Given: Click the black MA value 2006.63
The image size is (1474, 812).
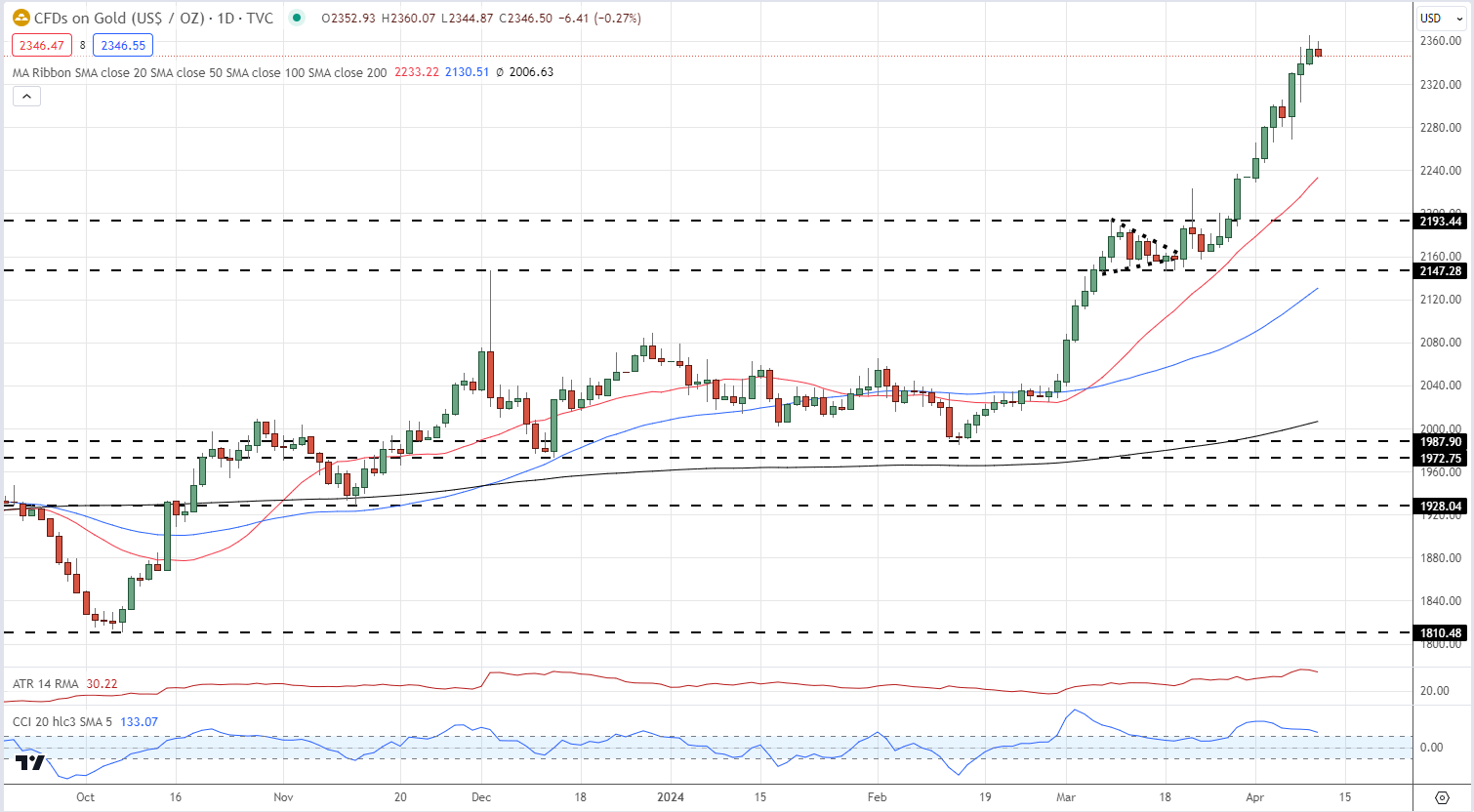Looking at the screenshot, I should click(x=531, y=72).
